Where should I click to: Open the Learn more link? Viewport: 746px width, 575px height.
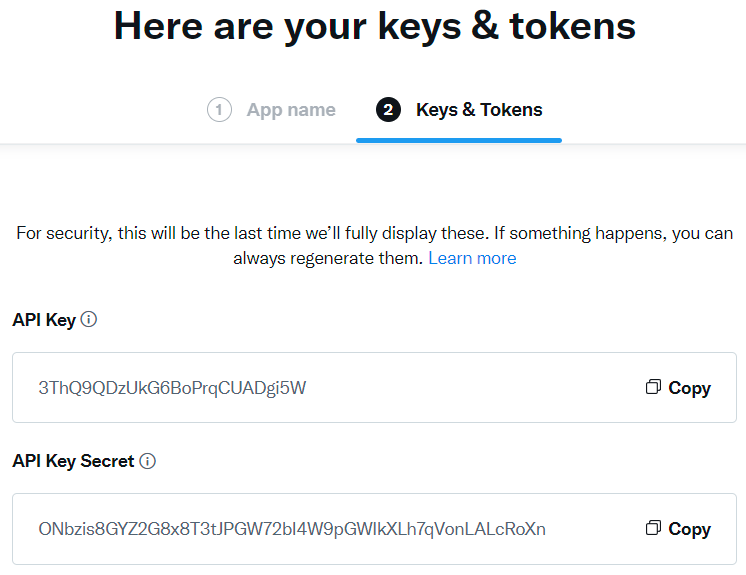coord(472,258)
